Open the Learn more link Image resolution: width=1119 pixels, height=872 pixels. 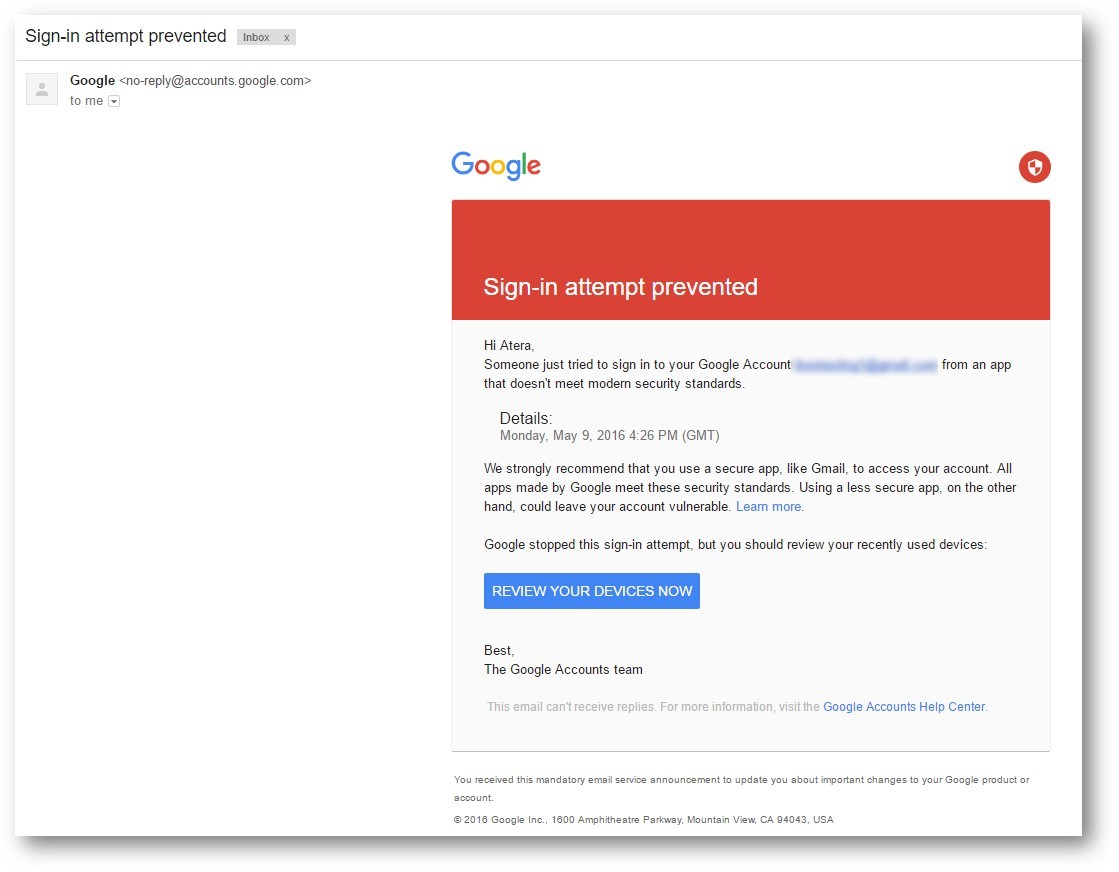[769, 507]
